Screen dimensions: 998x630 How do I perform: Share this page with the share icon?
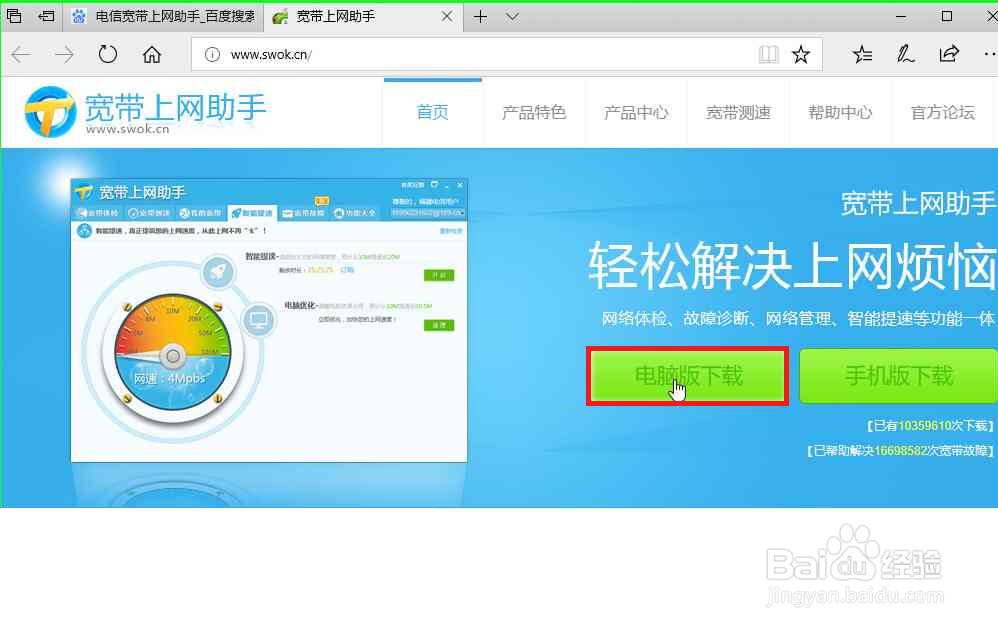pos(948,55)
